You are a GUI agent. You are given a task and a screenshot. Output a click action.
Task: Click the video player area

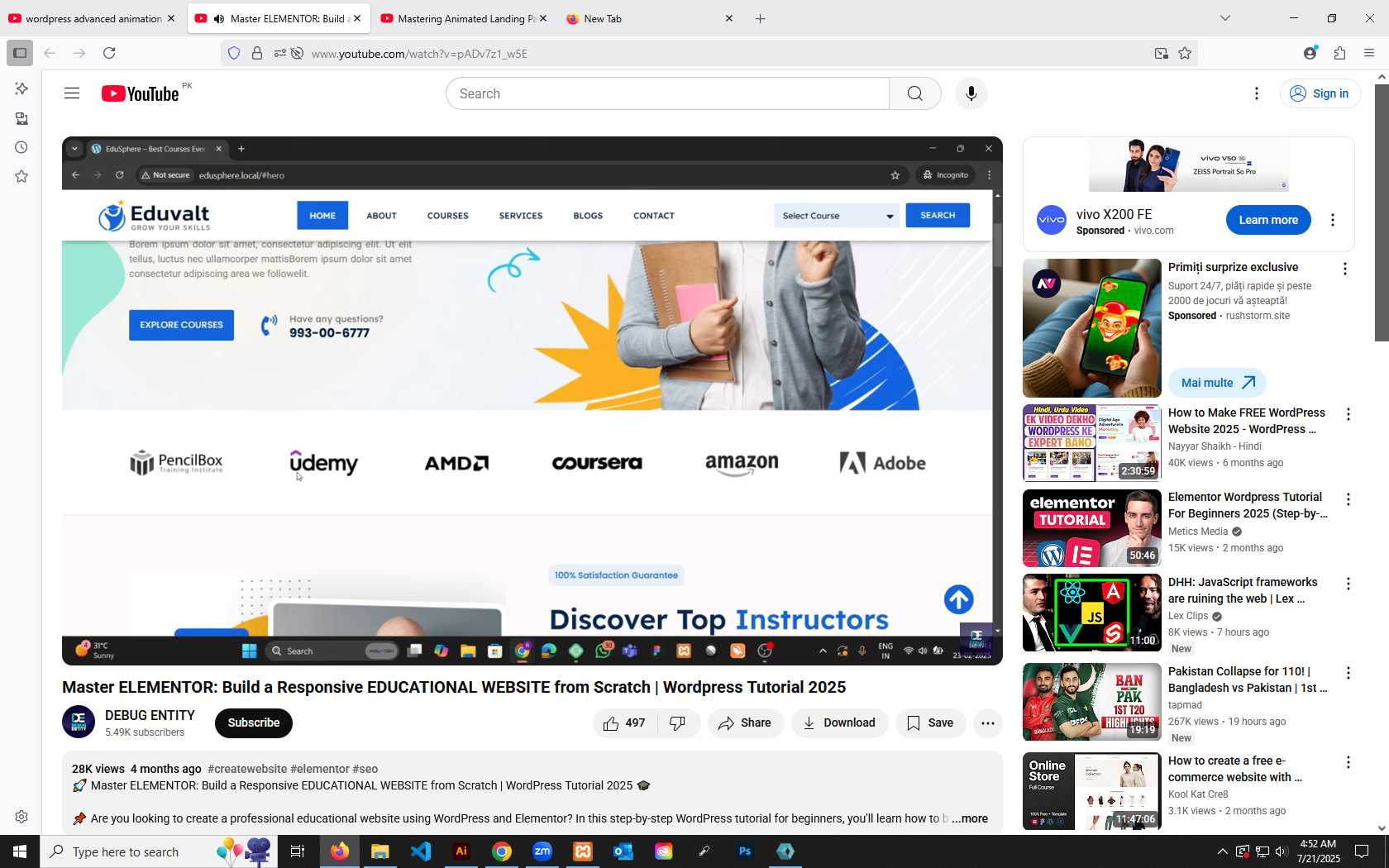pos(532,401)
